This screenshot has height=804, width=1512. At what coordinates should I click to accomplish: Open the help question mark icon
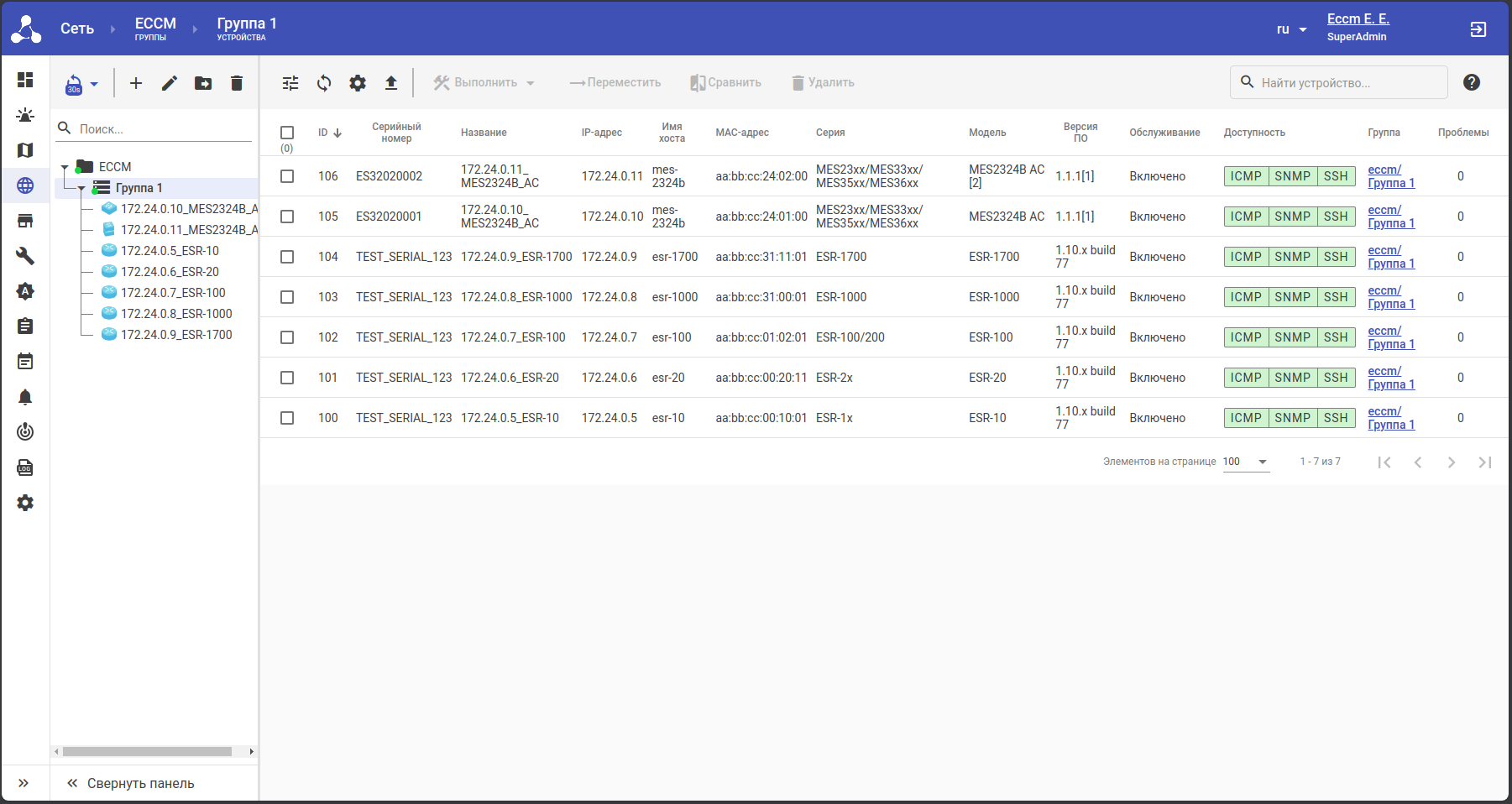[x=1472, y=82]
